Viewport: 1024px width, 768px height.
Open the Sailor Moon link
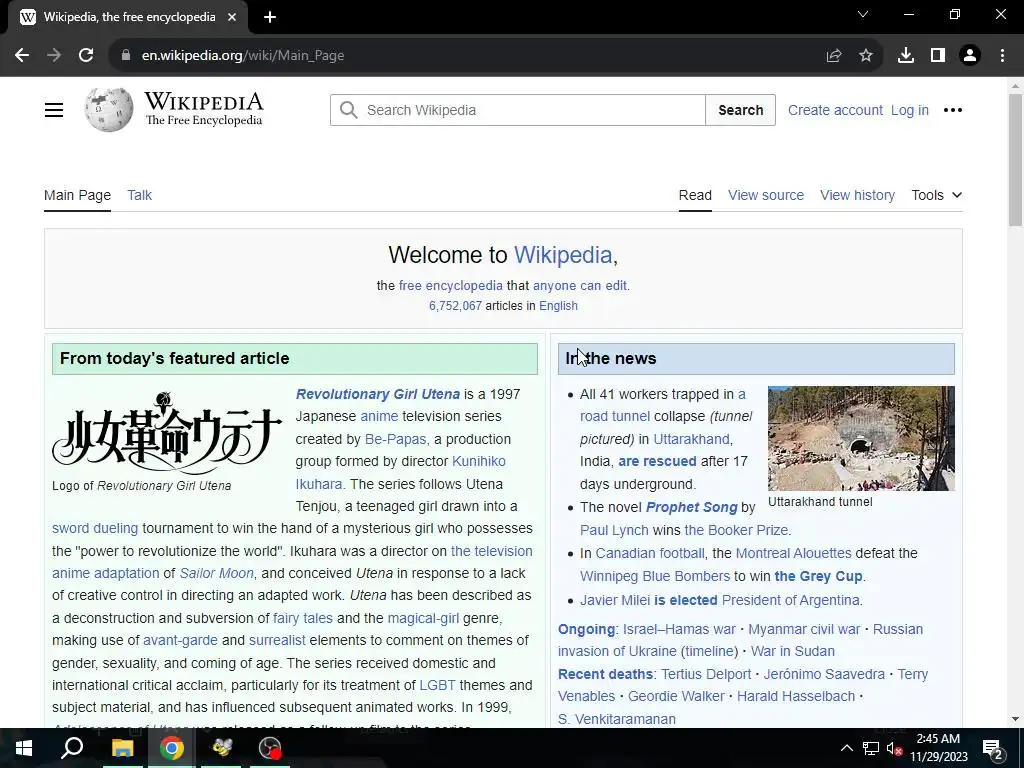tap(216, 573)
